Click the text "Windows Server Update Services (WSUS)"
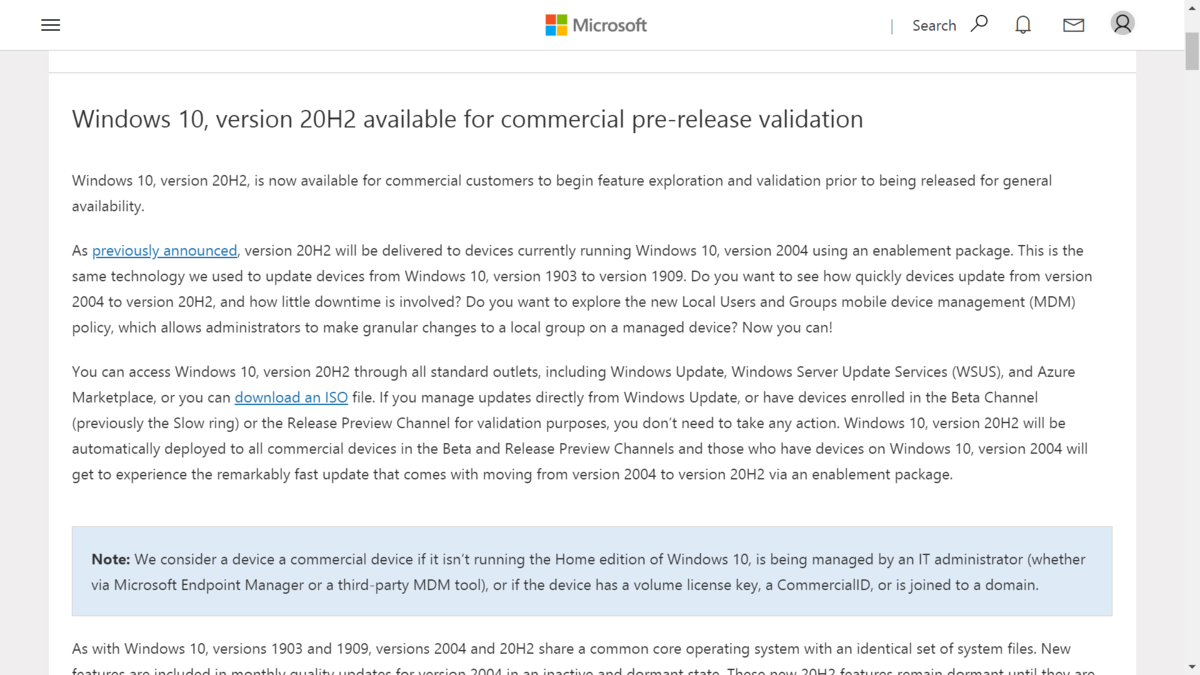 pyautogui.click(x=867, y=371)
